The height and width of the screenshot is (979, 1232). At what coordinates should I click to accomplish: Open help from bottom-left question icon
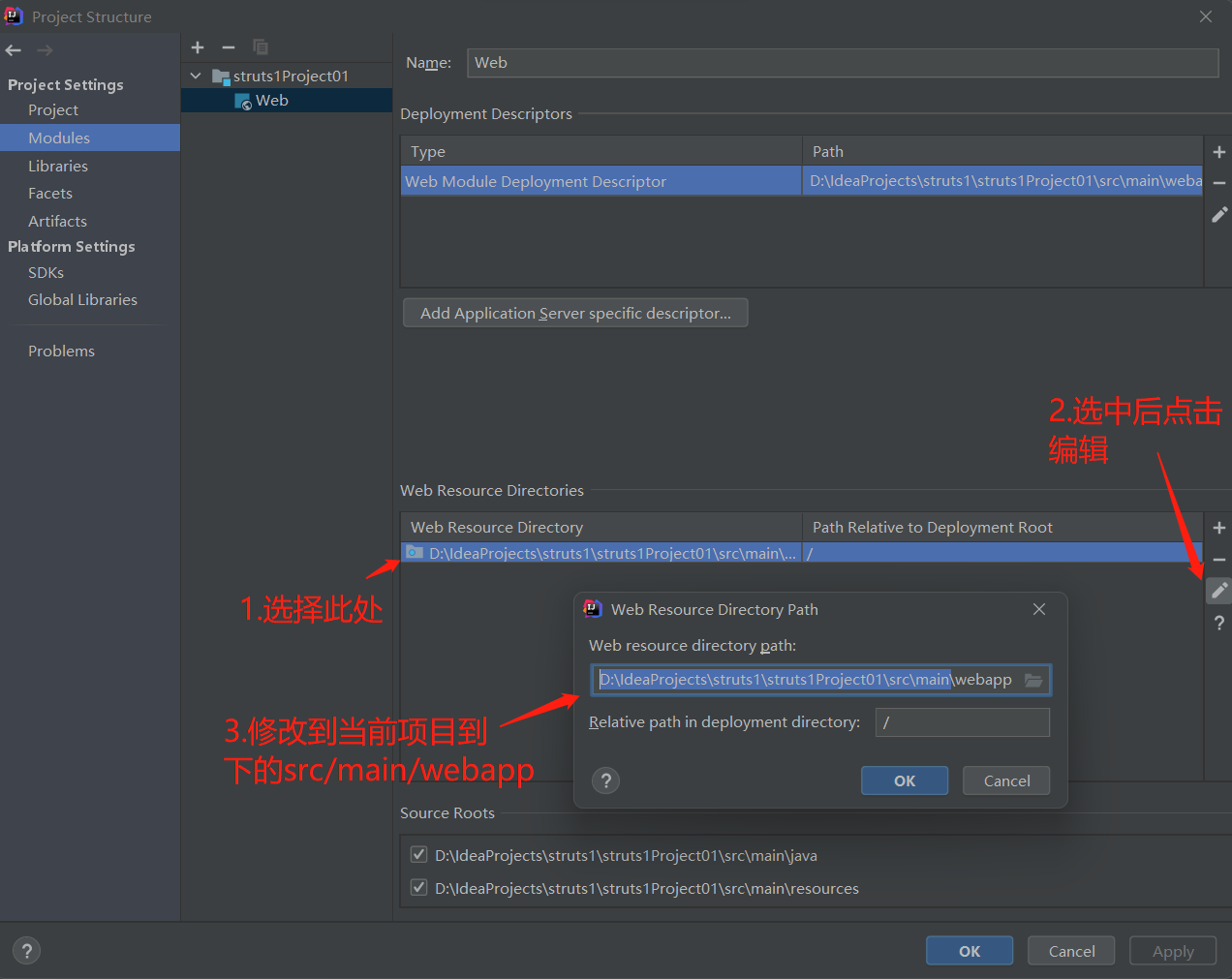(26, 950)
